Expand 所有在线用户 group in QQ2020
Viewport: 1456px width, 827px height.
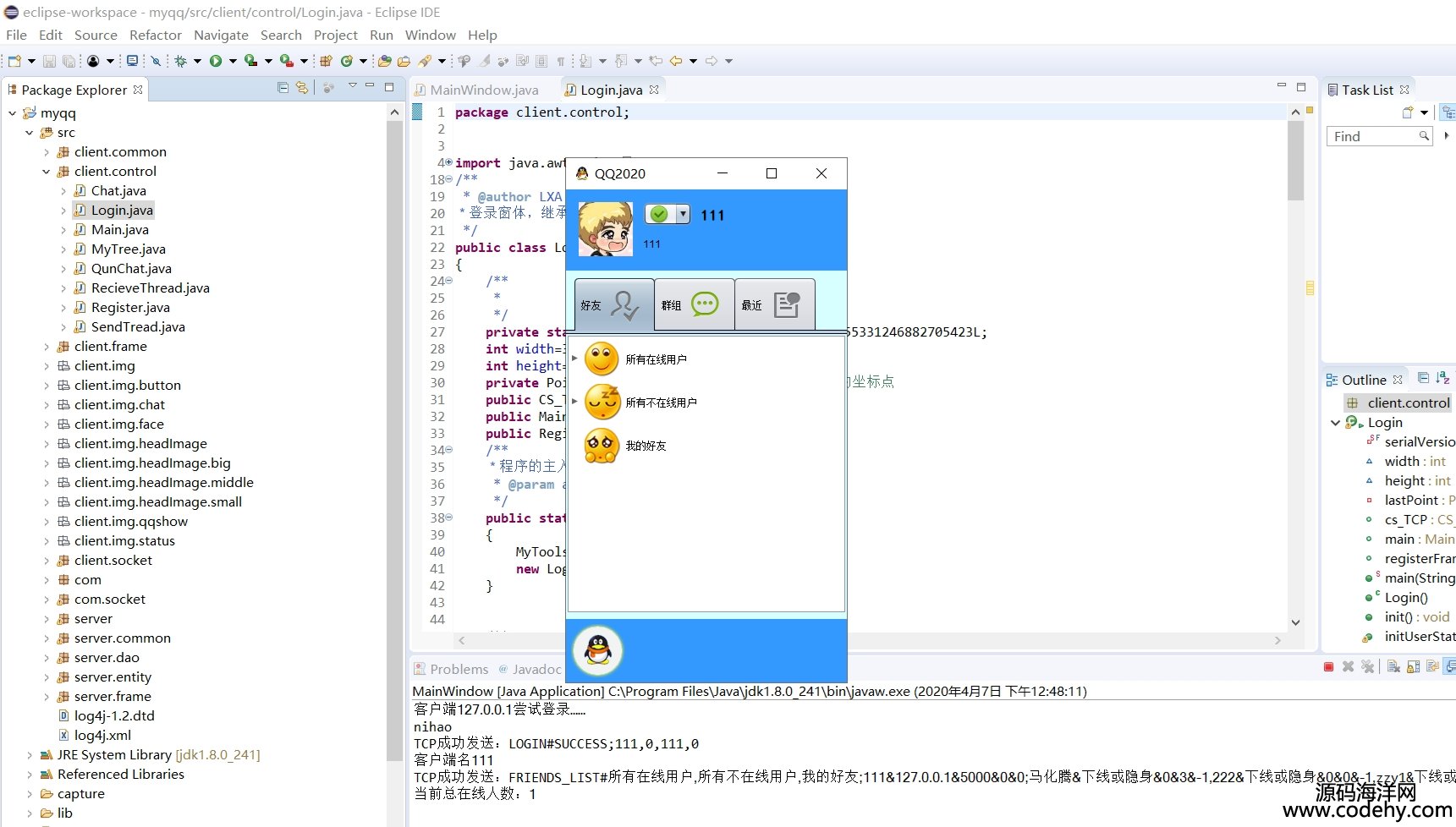574,359
